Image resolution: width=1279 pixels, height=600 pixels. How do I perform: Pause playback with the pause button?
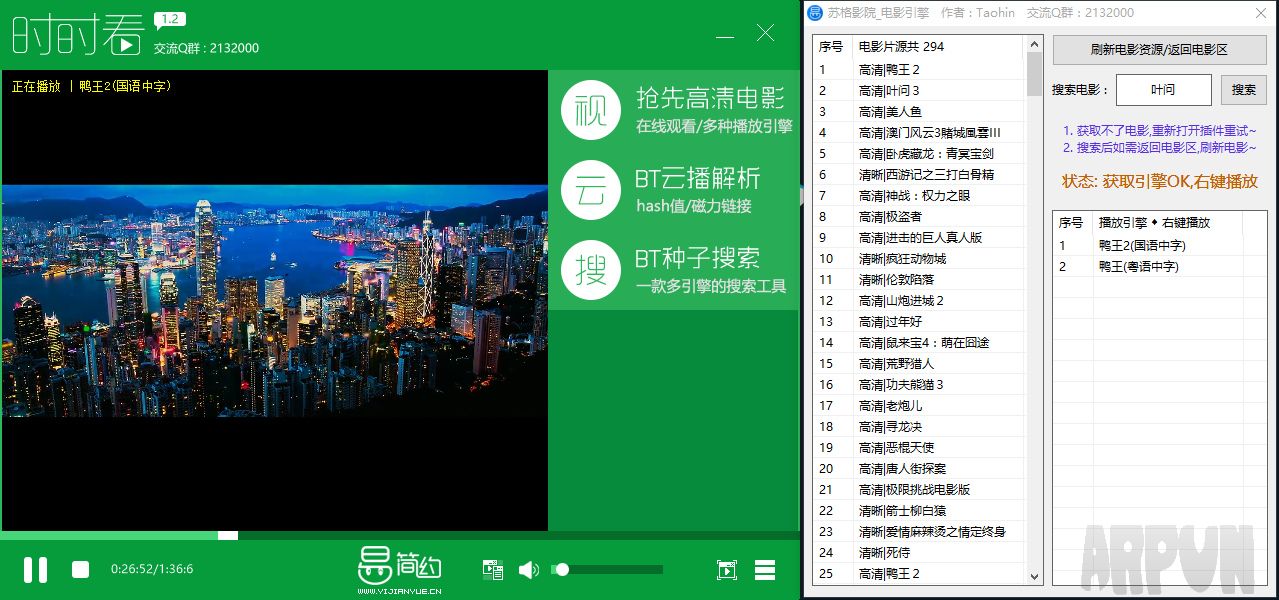pyautogui.click(x=36, y=569)
